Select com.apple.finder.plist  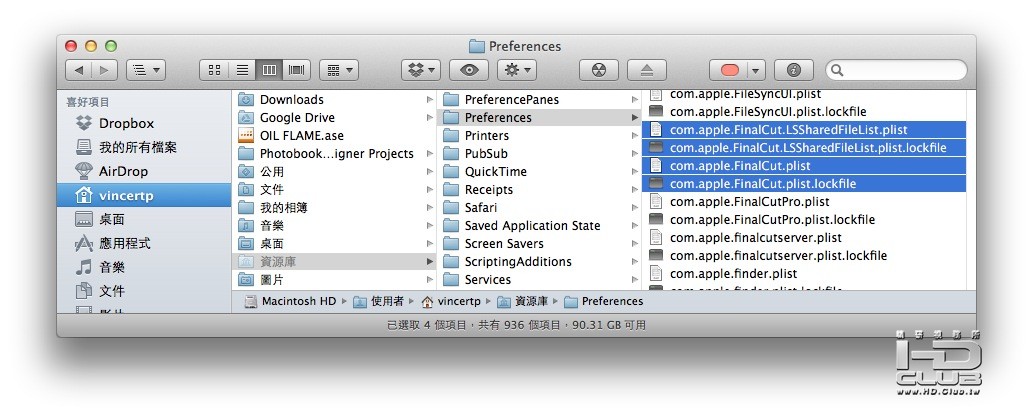click(x=804, y=274)
